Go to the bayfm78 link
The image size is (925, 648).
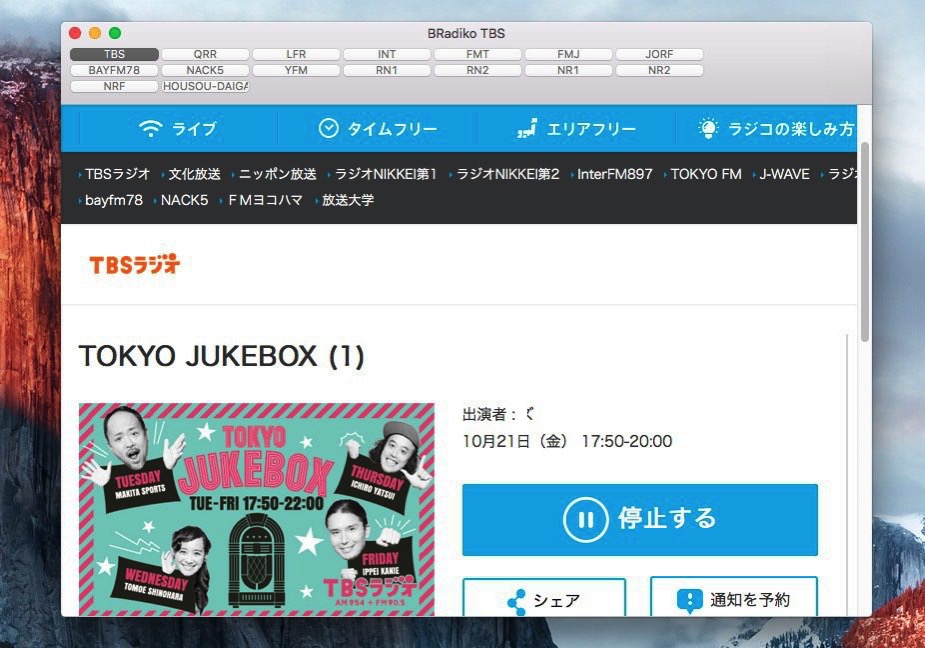(x=114, y=200)
